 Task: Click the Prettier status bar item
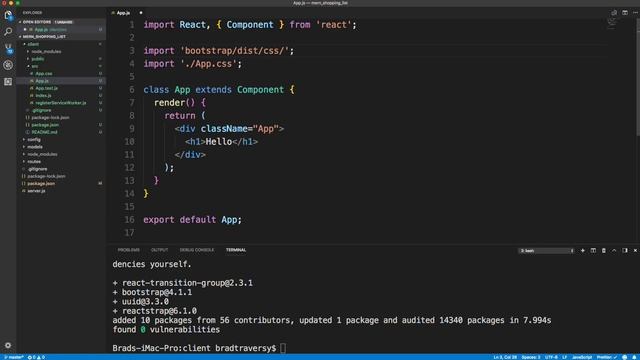(x=607, y=357)
